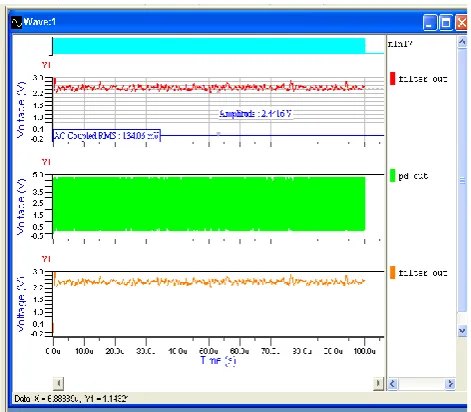Click the legend panel down scroll arrow
The width and height of the screenshot is (471, 412).
click(462, 331)
